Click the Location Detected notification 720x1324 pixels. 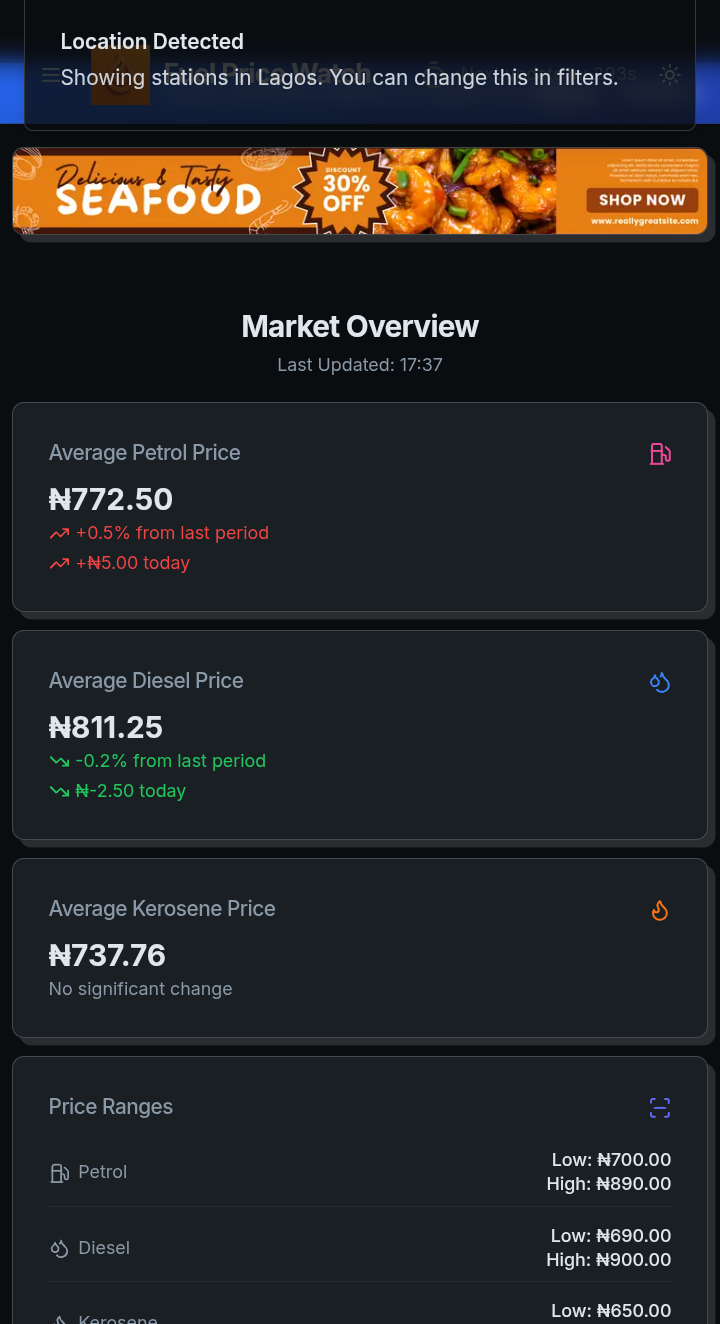pyautogui.click(x=359, y=60)
